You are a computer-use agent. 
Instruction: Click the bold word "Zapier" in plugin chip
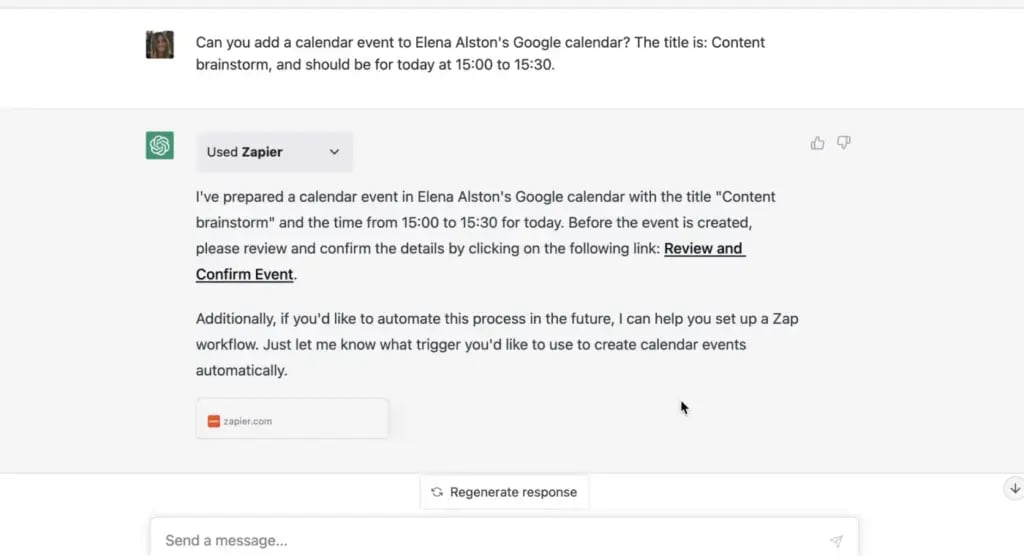click(262, 152)
